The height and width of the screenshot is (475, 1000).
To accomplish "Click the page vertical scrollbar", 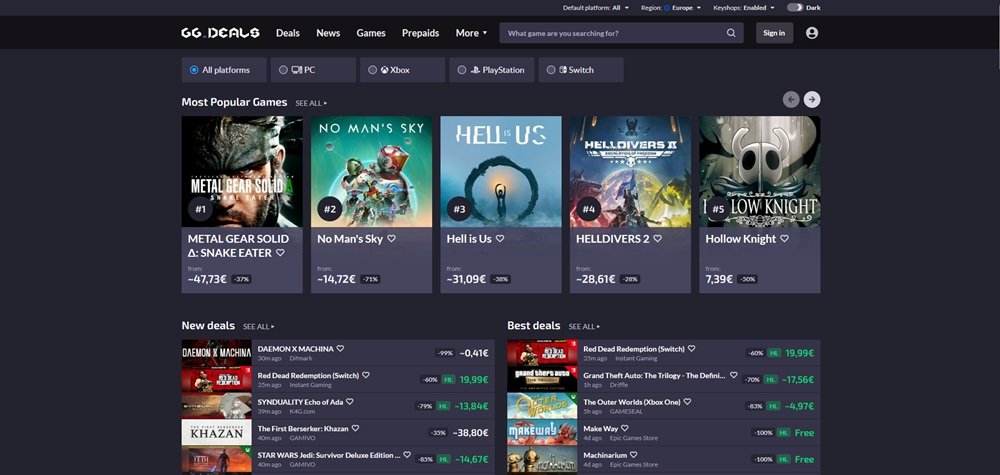I will click(x=997, y=38).
